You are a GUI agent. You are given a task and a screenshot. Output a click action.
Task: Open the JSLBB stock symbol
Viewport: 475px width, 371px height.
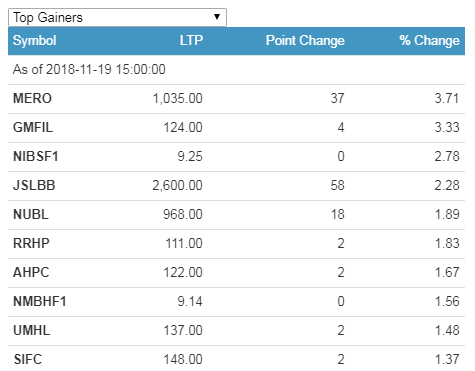(34, 186)
